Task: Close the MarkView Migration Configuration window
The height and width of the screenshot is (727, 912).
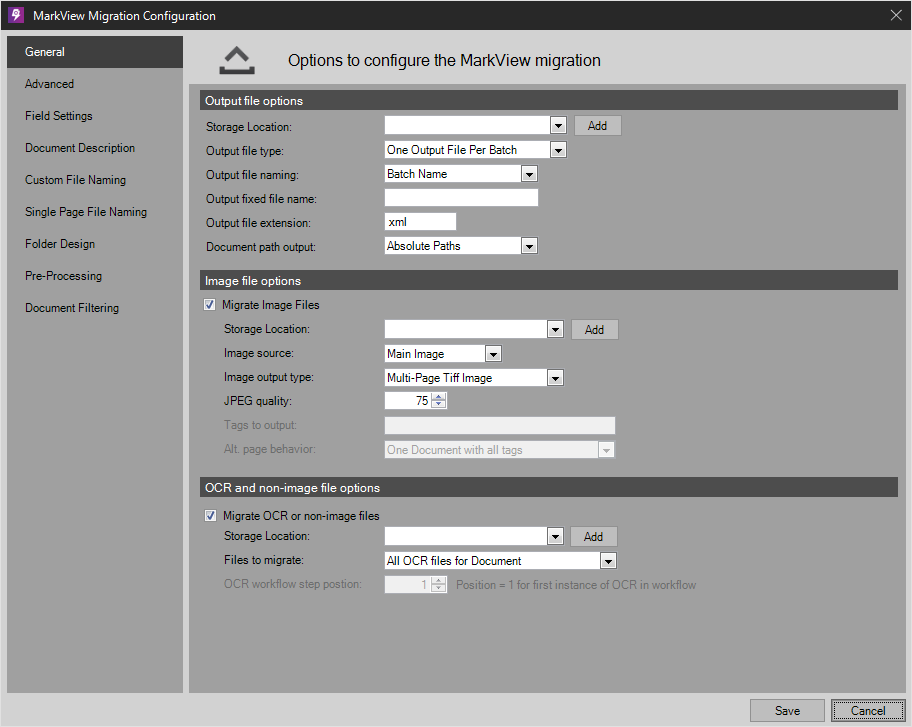Action: 896,15
